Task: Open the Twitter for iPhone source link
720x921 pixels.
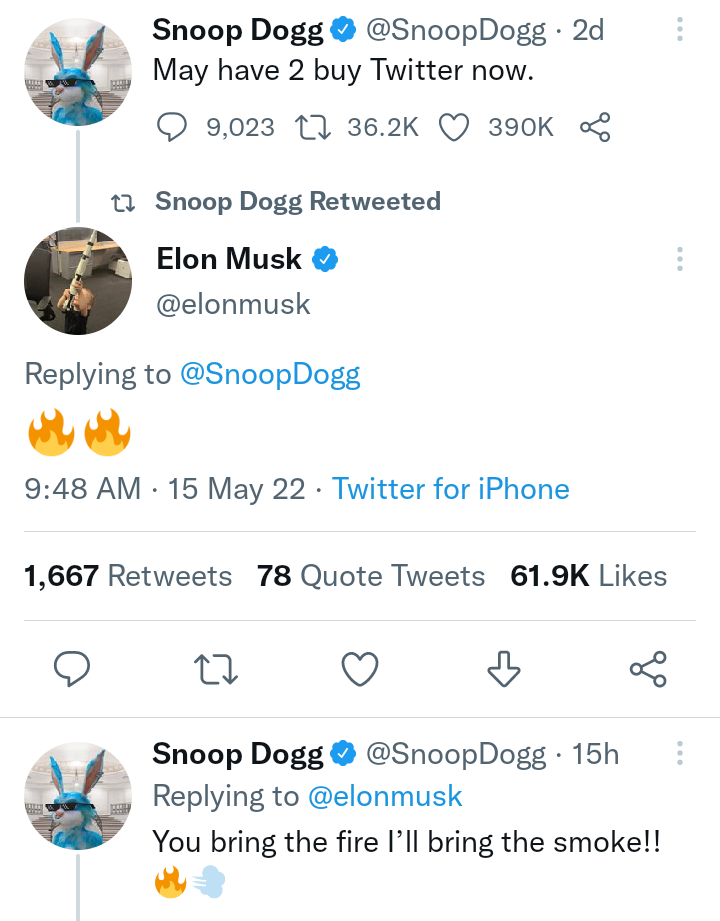Action: pyautogui.click(x=450, y=489)
